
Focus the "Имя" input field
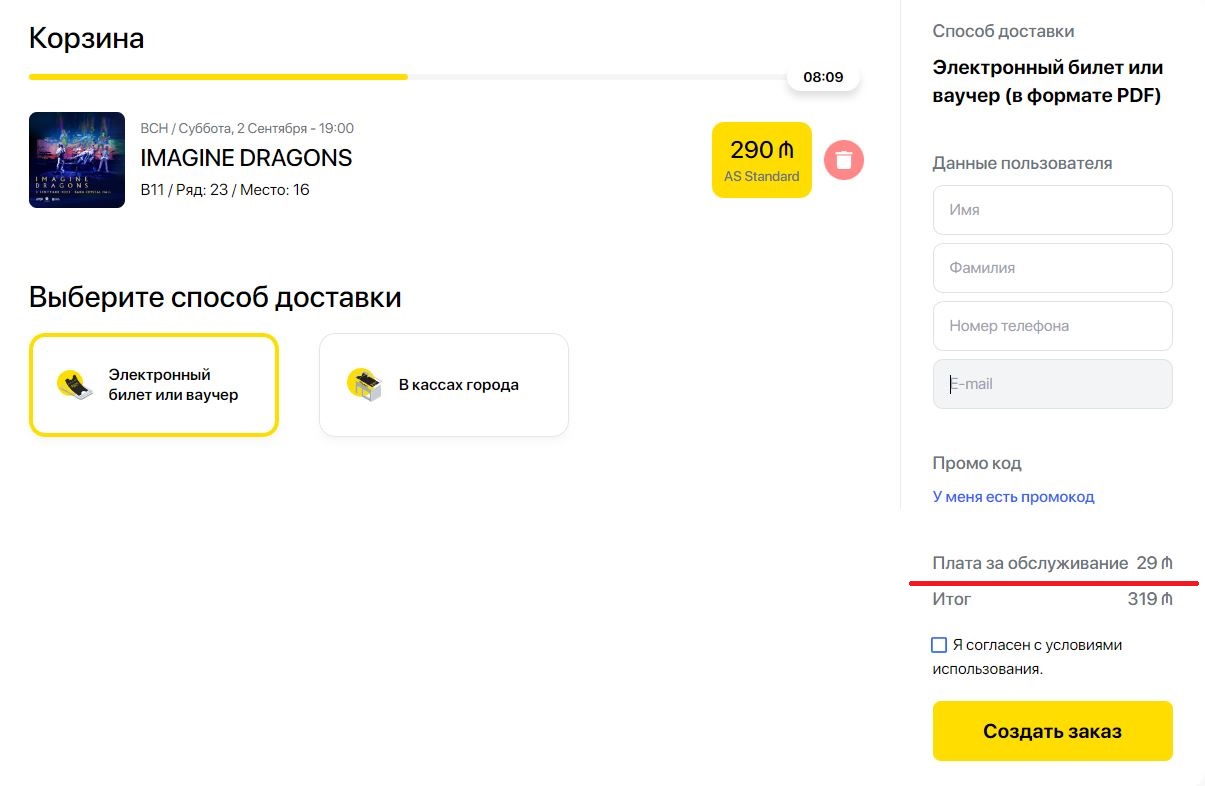click(1052, 210)
